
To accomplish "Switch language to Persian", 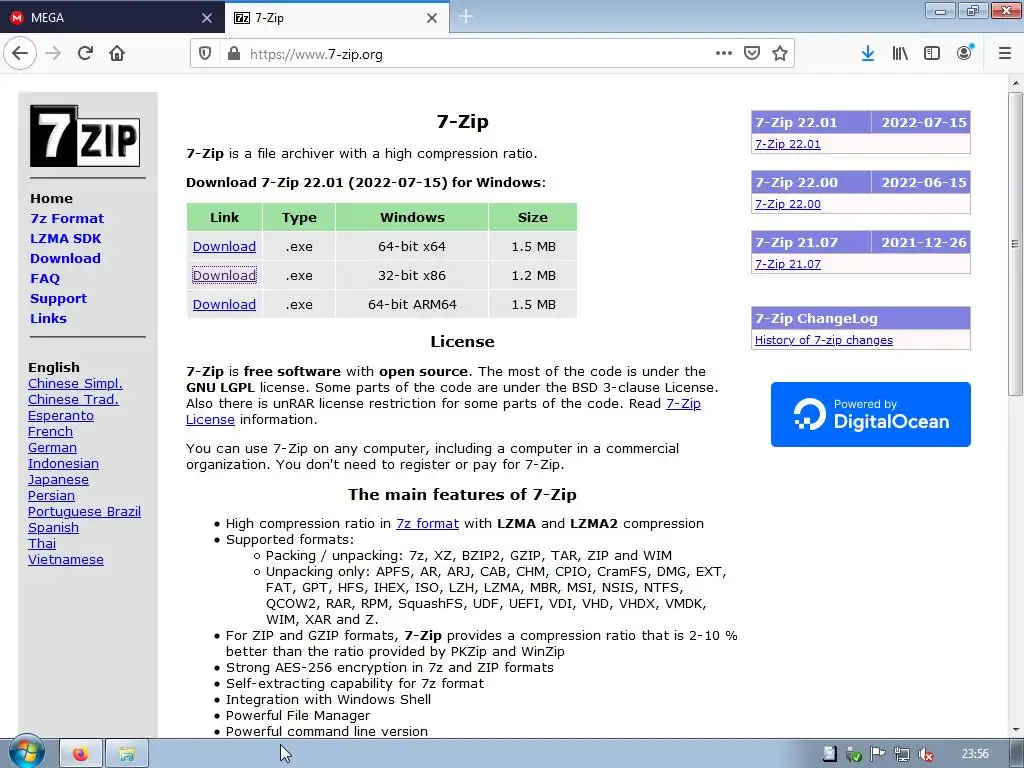I will [52, 496].
